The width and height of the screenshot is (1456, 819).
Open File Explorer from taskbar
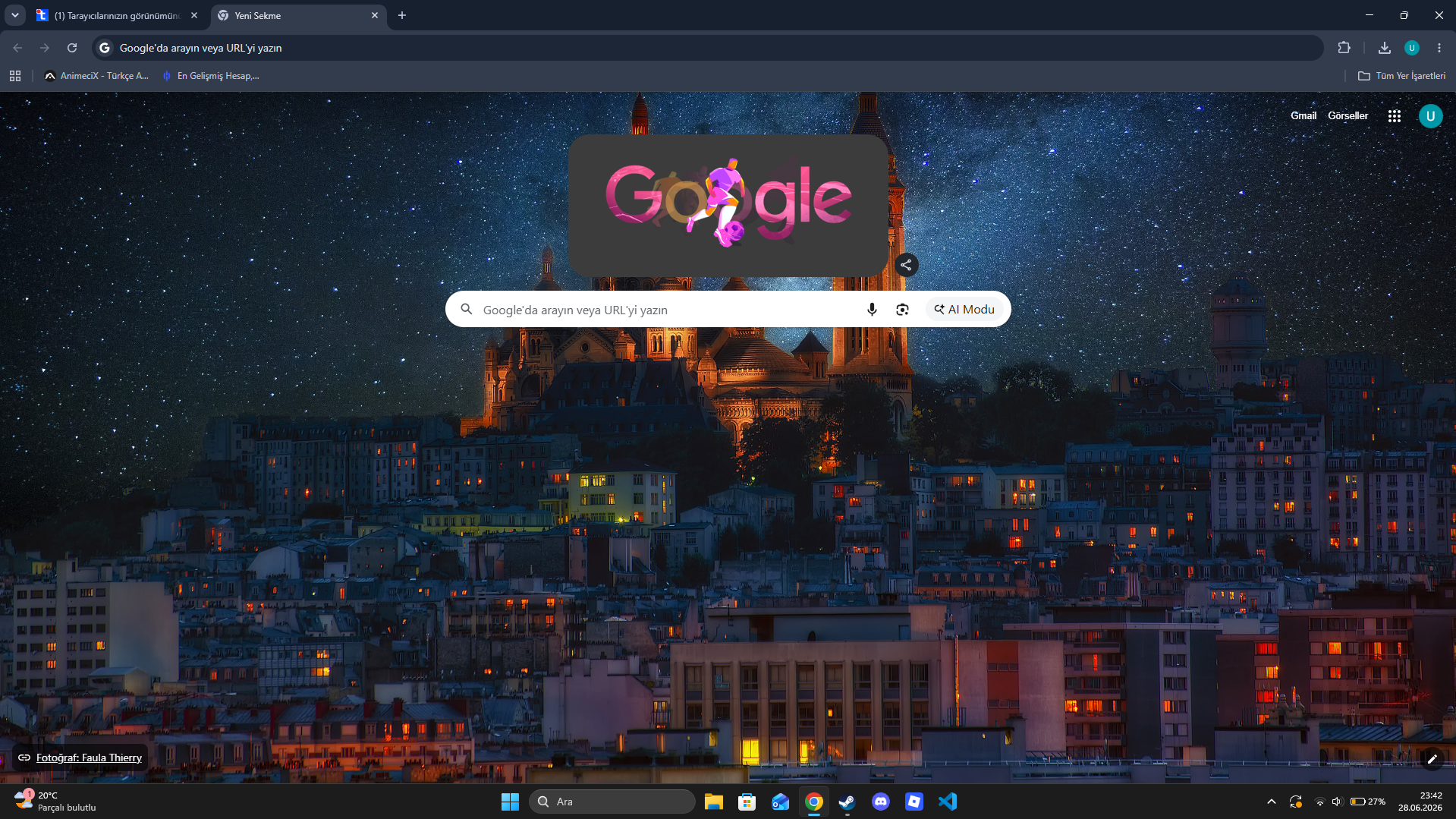[x=713, y=802]
